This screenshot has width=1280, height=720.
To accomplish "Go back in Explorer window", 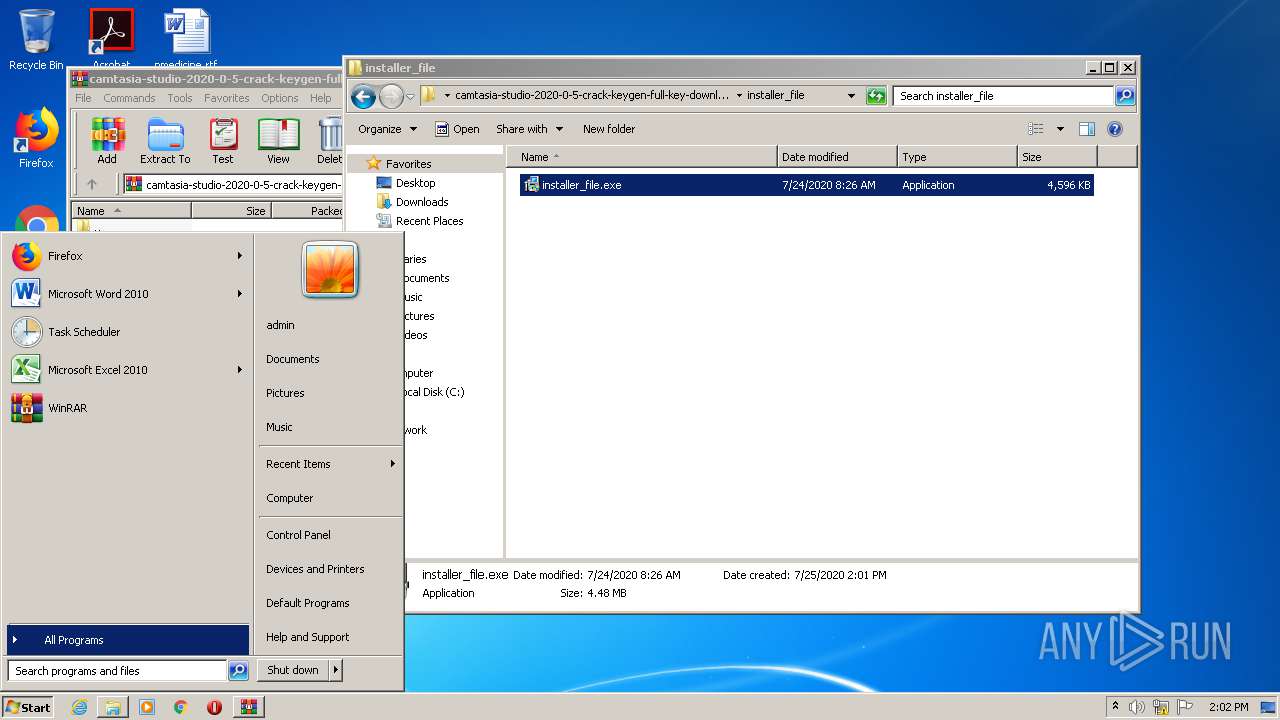I will point(363,96).
